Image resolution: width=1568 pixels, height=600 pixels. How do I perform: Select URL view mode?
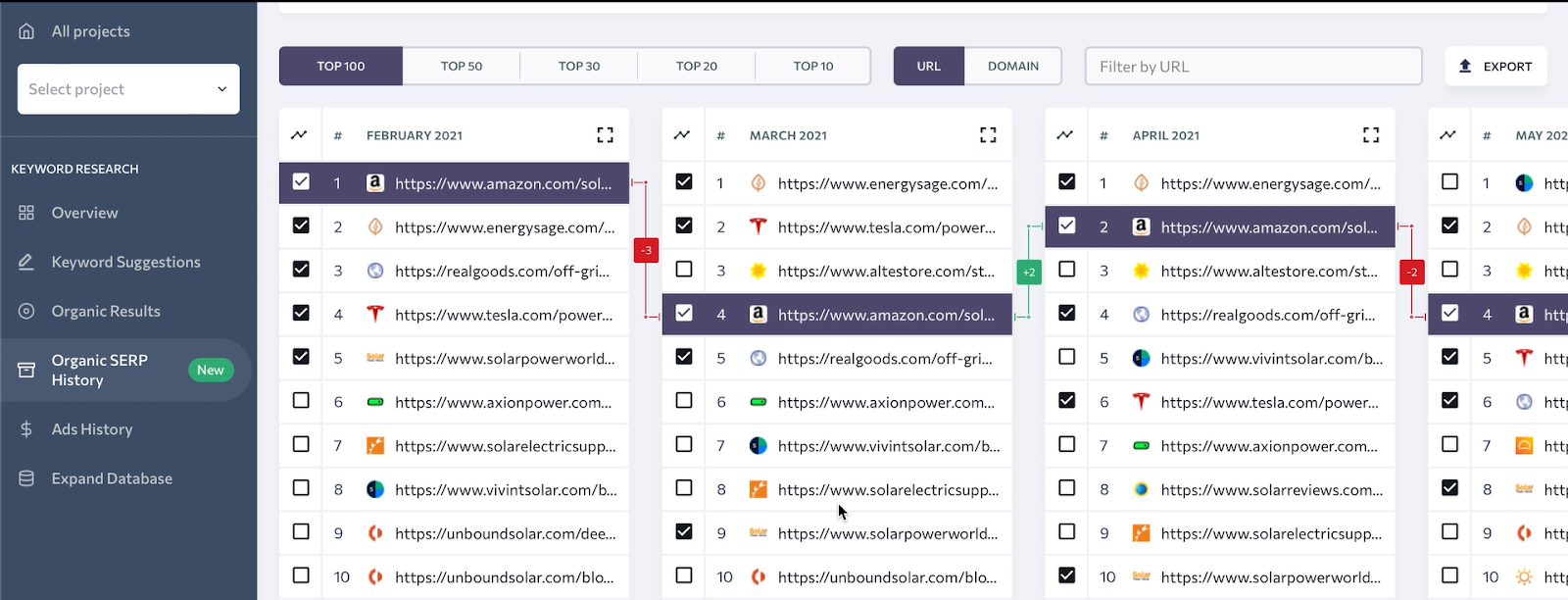pyautogui.click(x=928, y=66)
